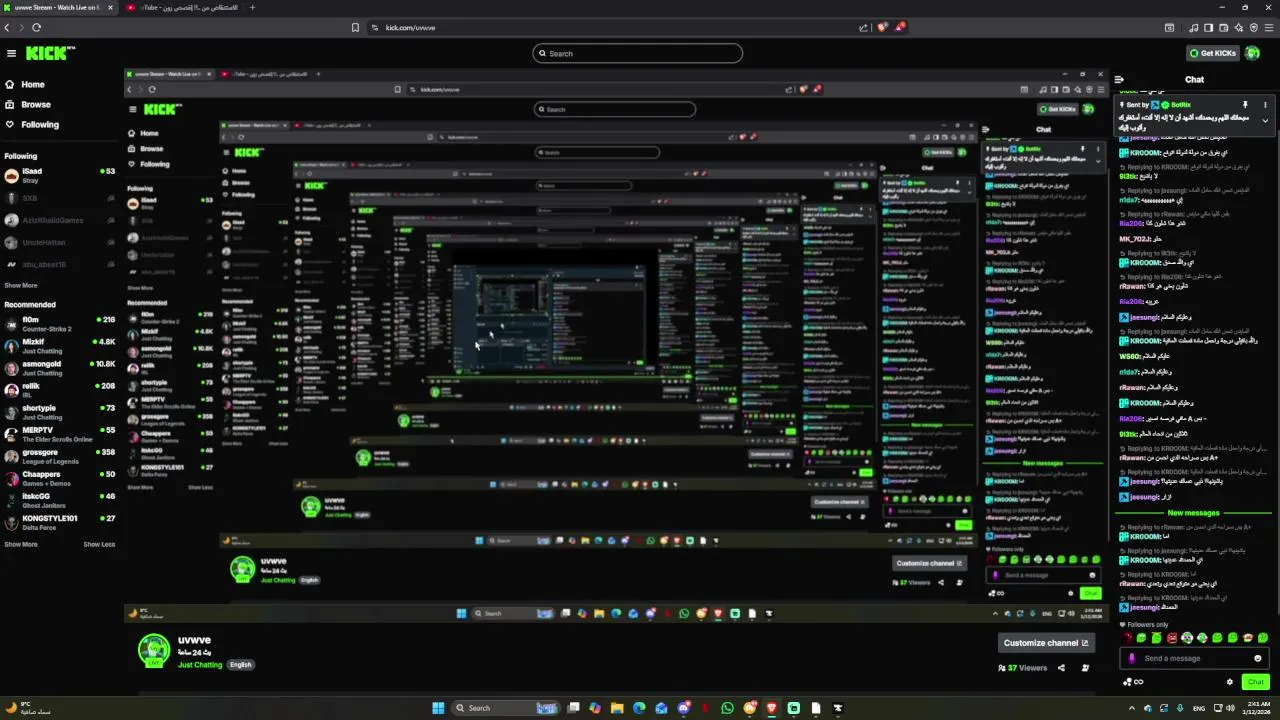The width and height of the screenshot is (1280, 720).
Task: Open recommended channel Chaappers
Action: (58, 478)
